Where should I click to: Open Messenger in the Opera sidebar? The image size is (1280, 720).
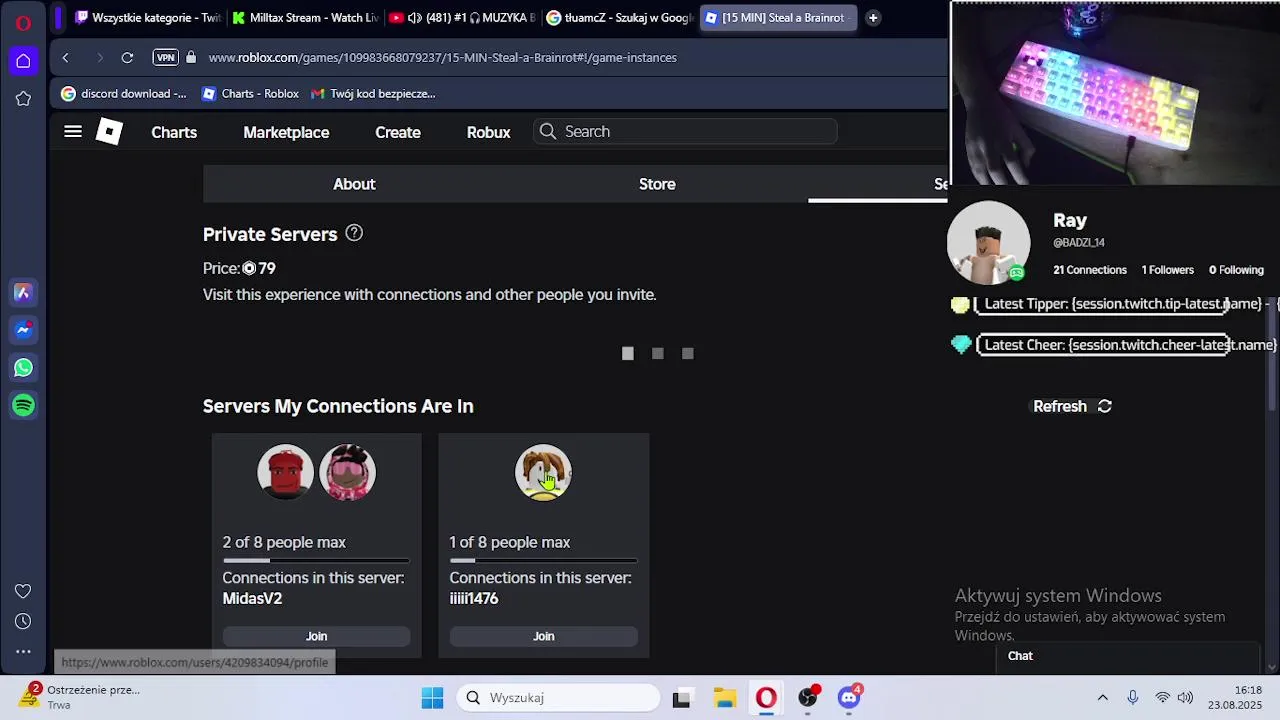tap(23, 330)
